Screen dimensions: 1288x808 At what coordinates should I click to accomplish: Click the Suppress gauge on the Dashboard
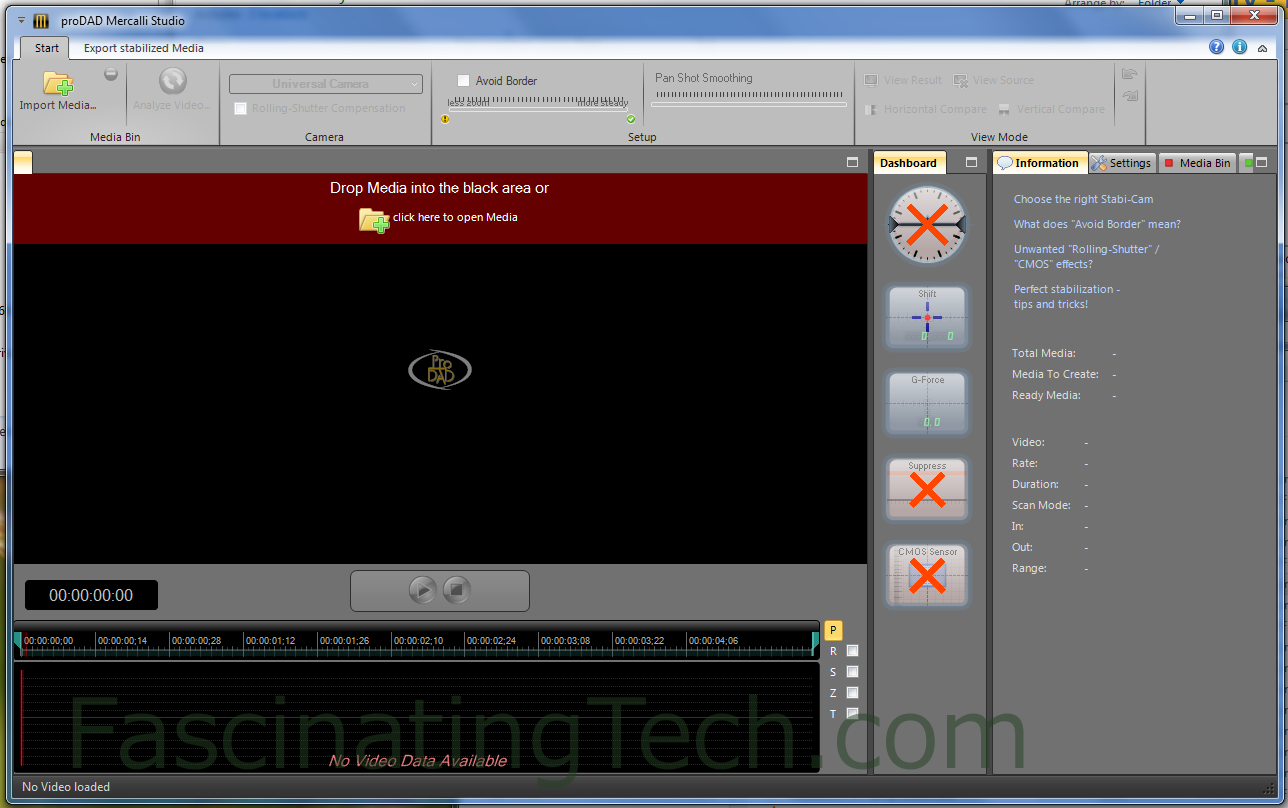927,489
